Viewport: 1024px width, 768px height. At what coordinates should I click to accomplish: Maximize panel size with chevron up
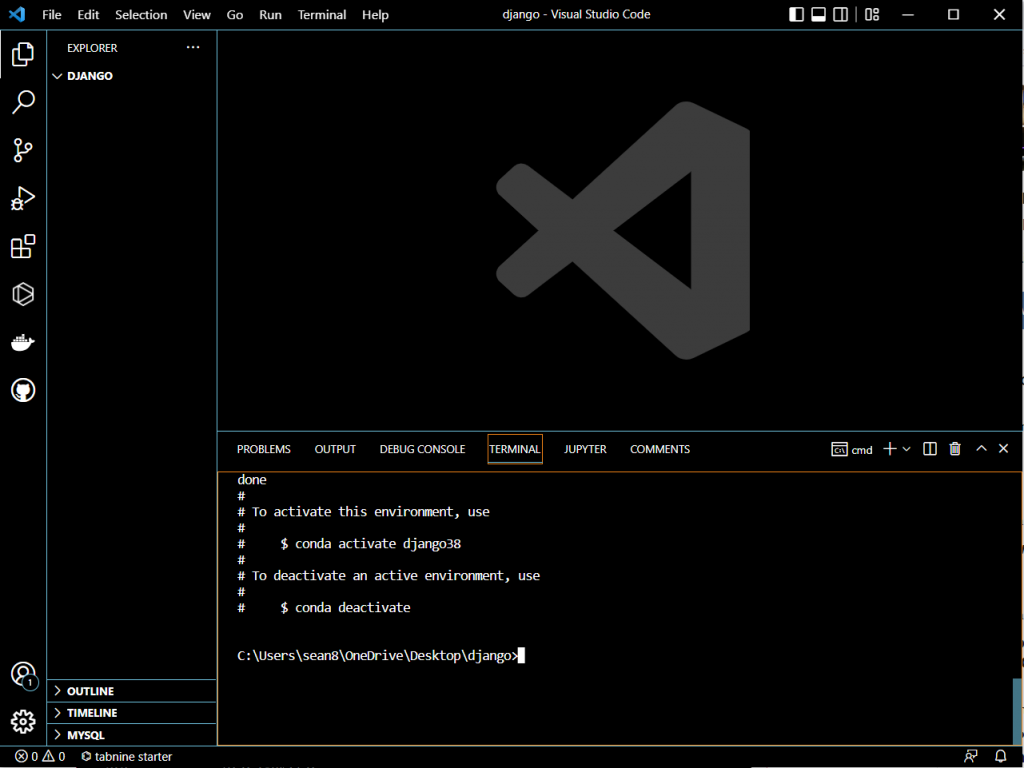tap(981, 448)
